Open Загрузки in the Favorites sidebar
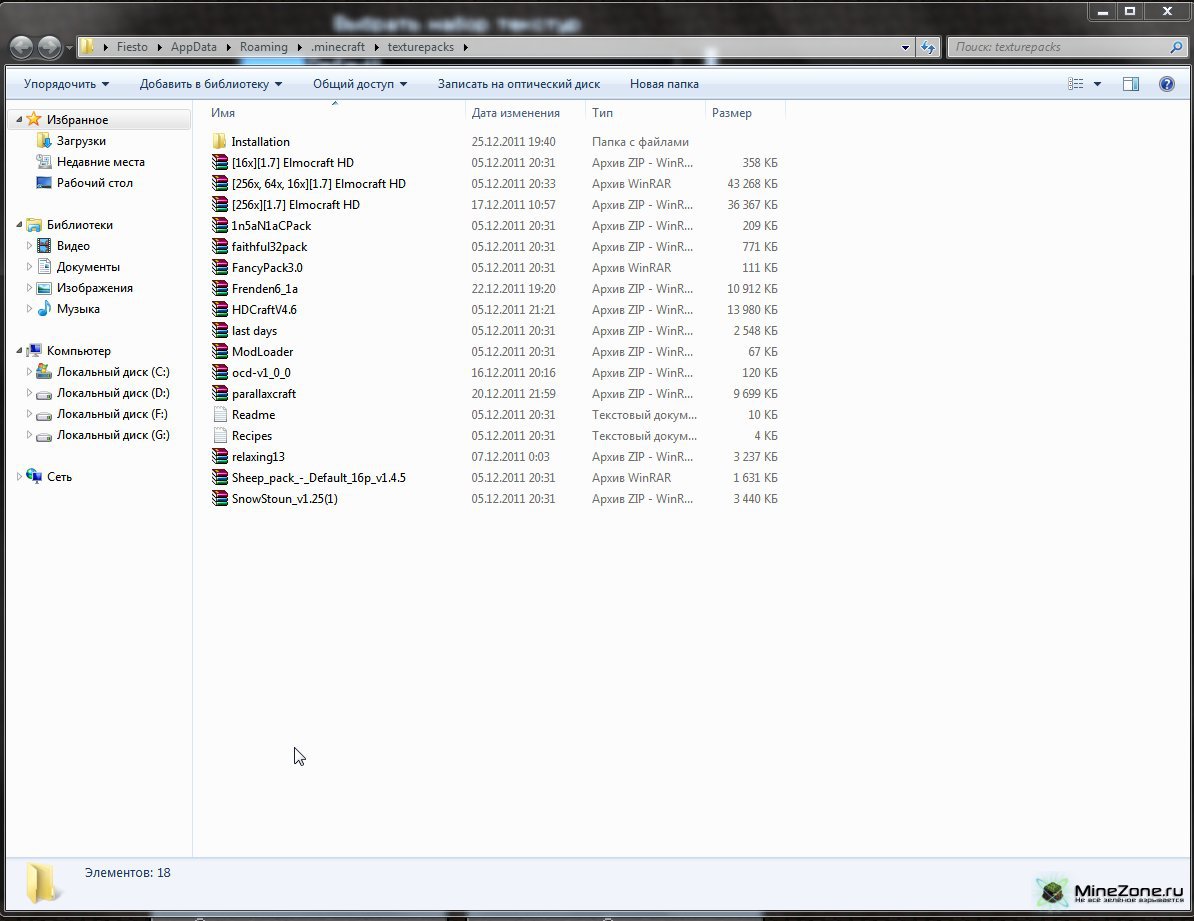The image size is (1194, 921). 80,141
